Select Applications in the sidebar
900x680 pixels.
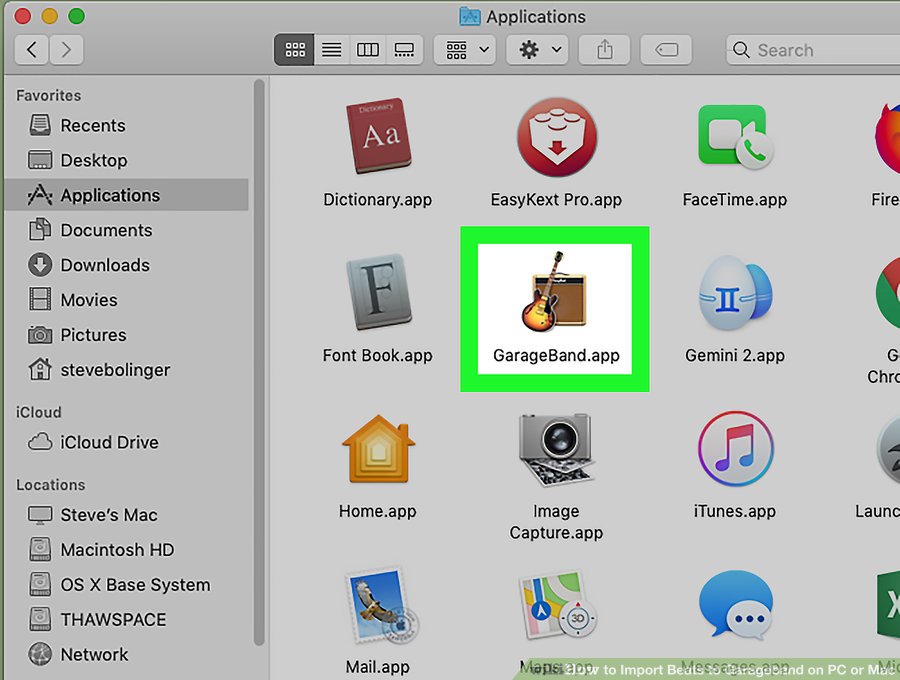pyautogui.click(x=126, y=195)
